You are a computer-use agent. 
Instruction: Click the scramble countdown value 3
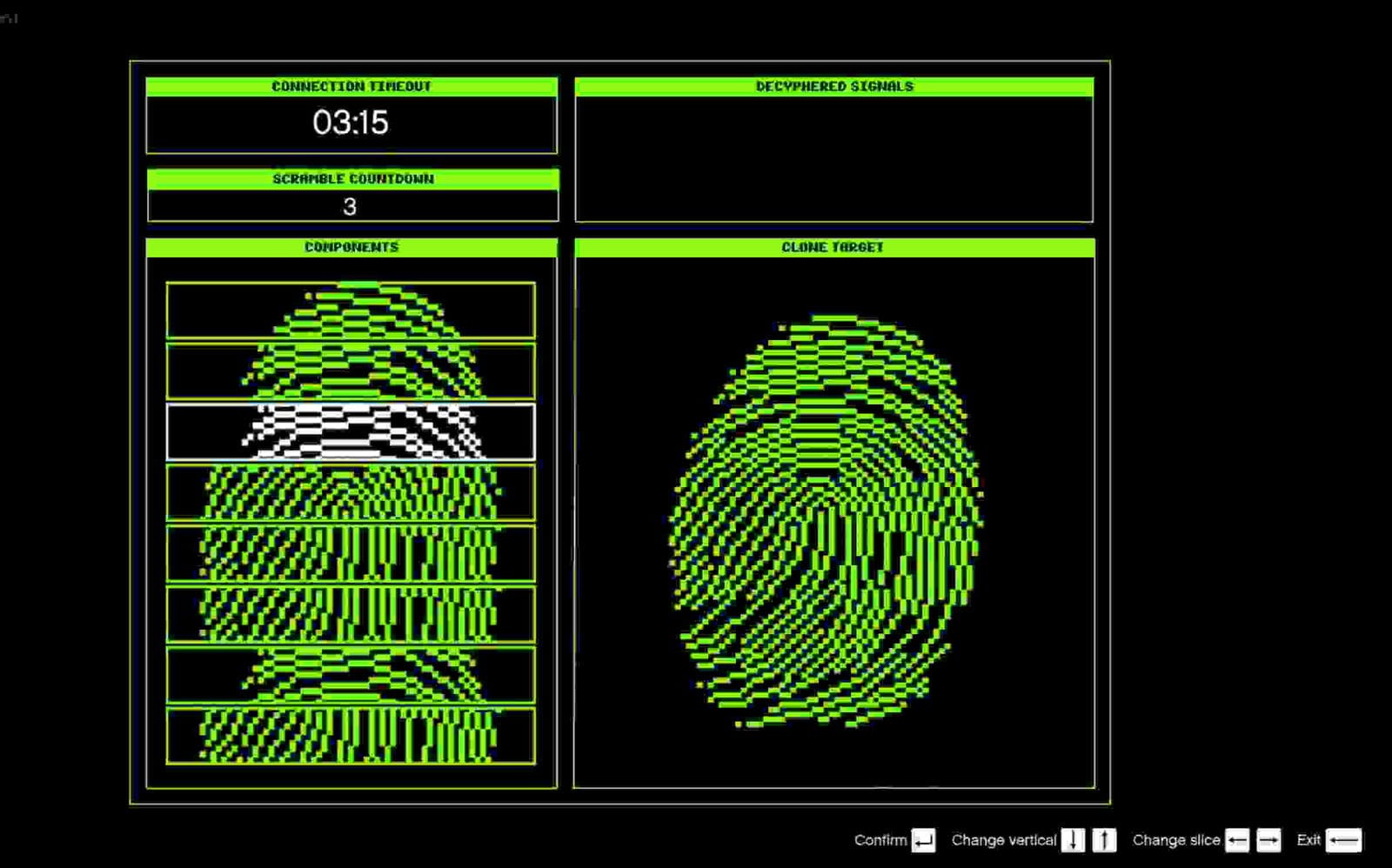point(350,207)
